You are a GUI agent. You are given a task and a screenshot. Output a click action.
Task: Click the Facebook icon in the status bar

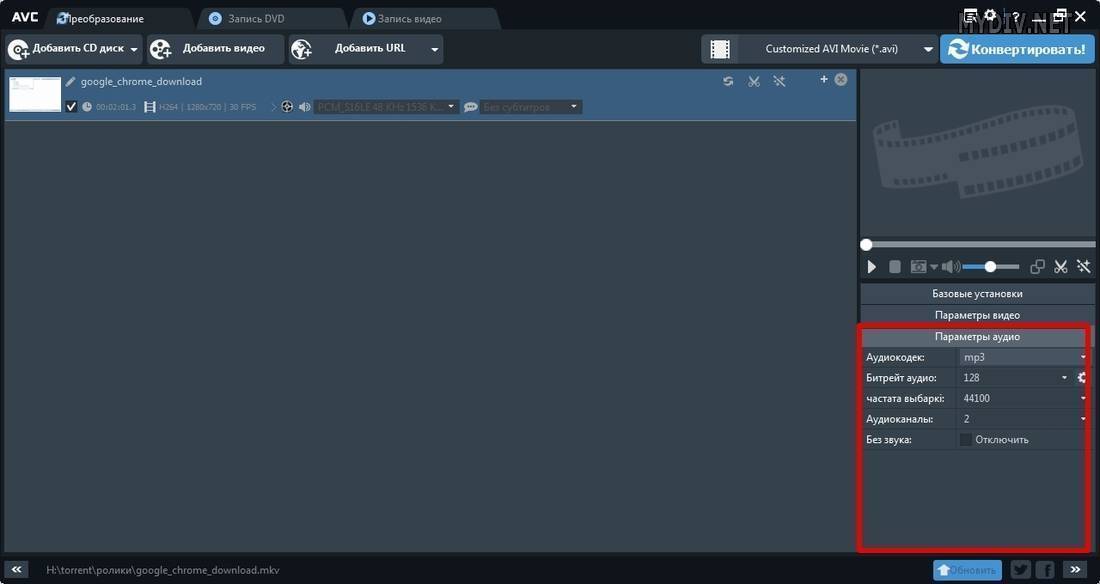(x=1045, y=570)
